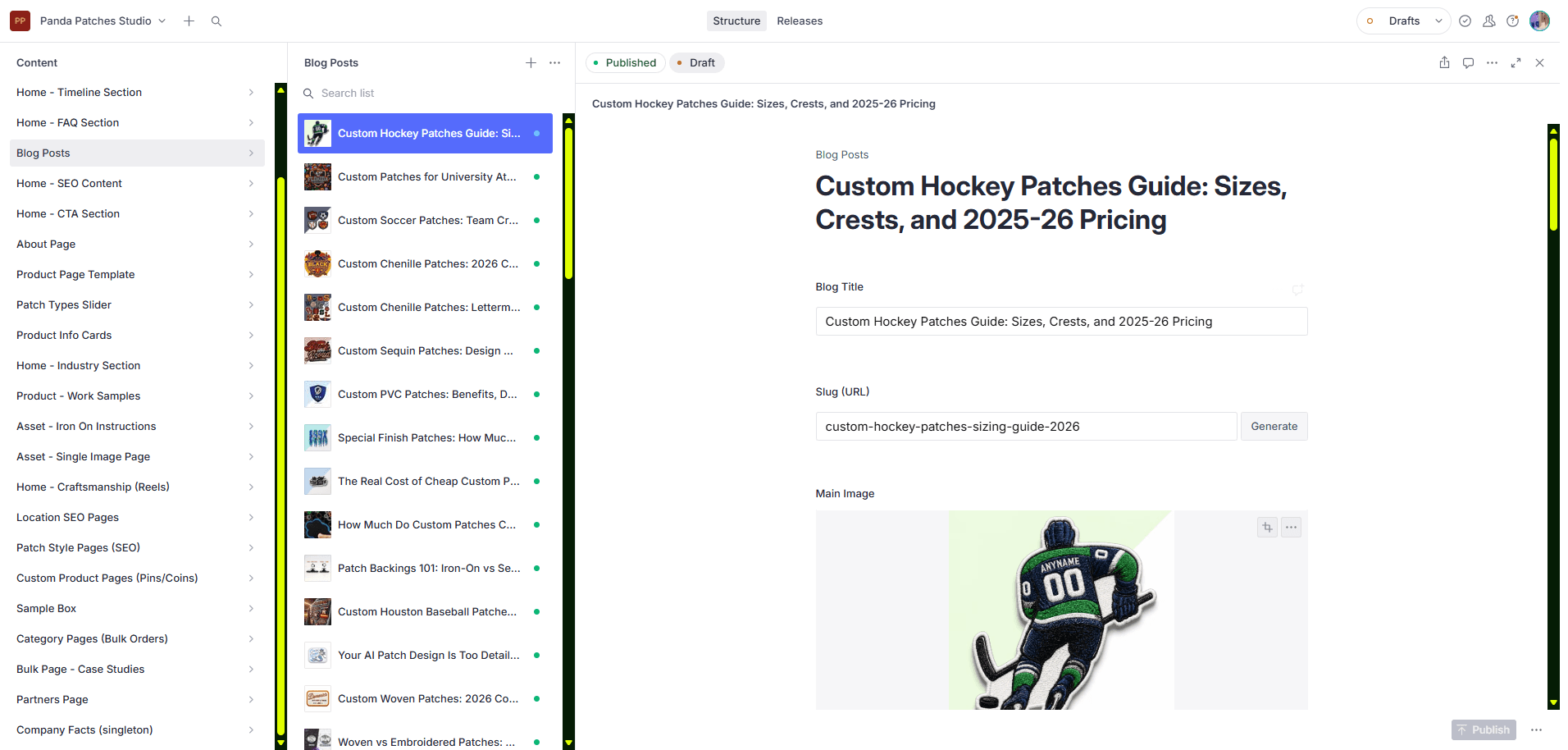This screenshot has width=1568, height=750.
Task: Click the plus icon beside the workspace name
Action: [x=189, y=21]
